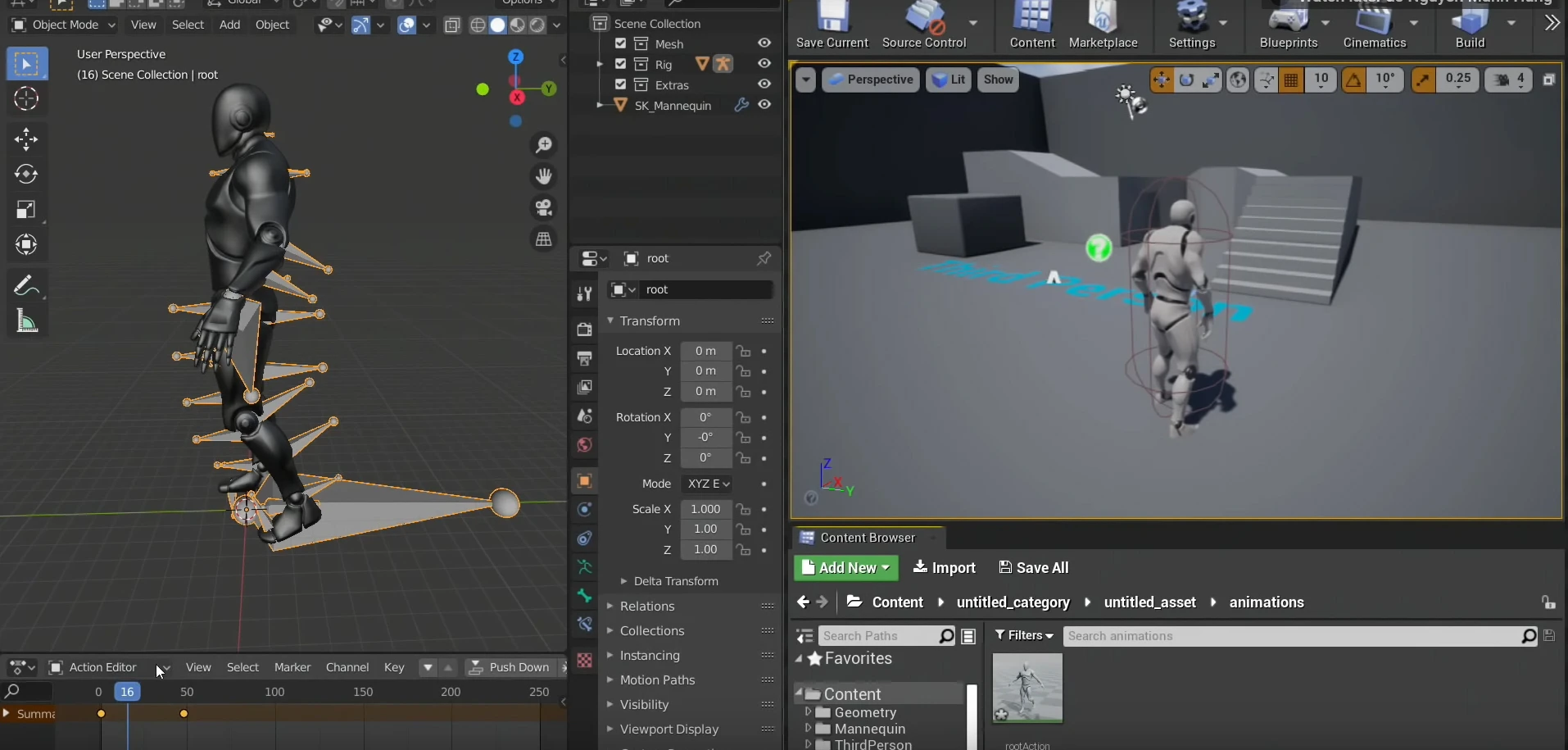This screenshot has width=1568, height=750.
Task: Select Unreal translate gizmo mode icon
Action: click(1162, 80)
